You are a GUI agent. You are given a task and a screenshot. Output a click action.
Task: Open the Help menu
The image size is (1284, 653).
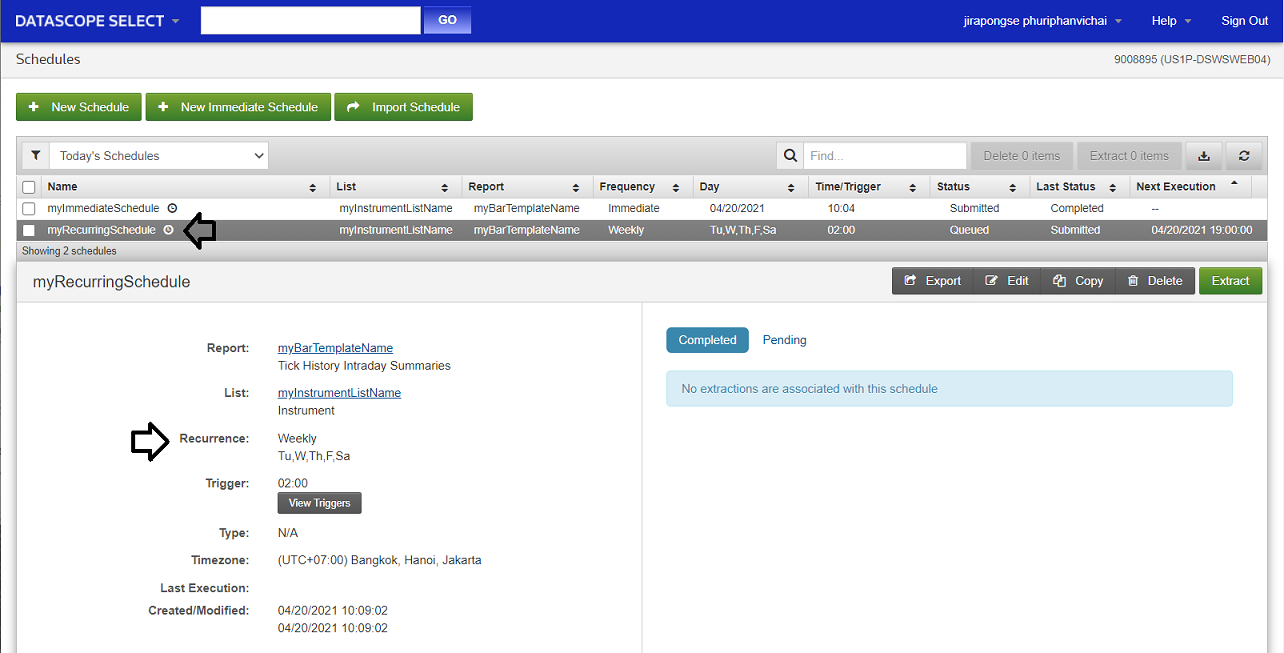tap(1171, 21)
